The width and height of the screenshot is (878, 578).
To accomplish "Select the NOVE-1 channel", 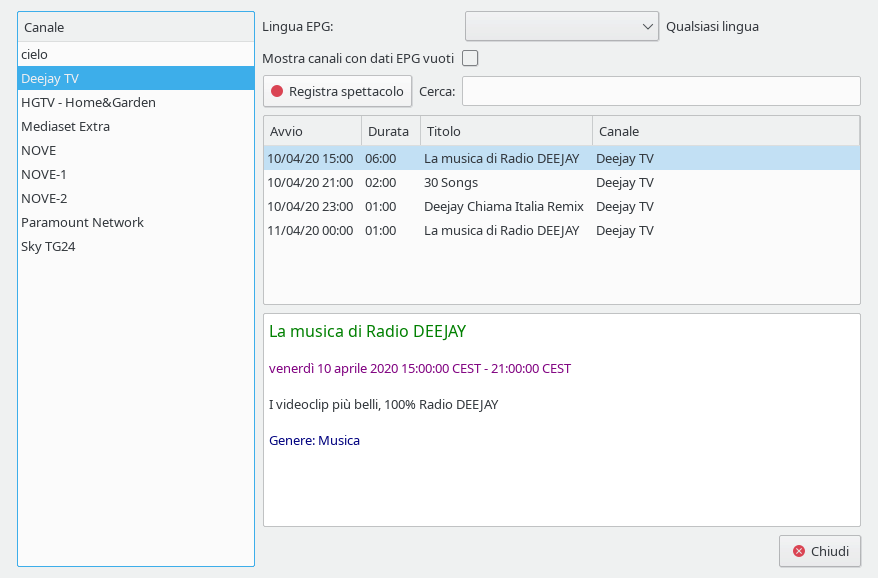I will (136, 175).
